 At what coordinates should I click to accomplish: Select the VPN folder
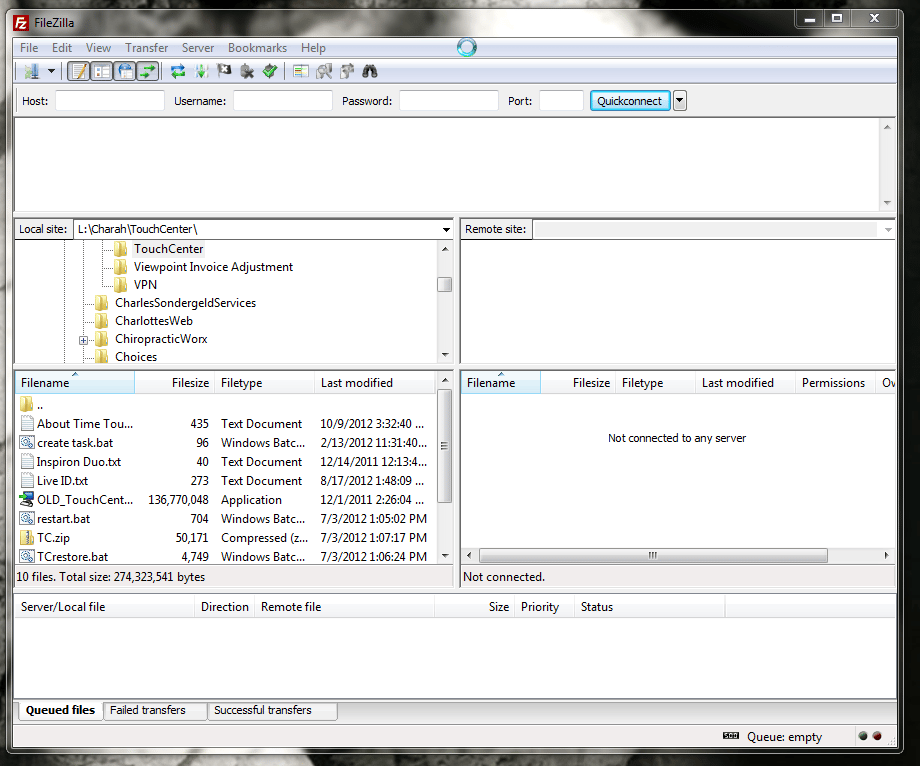pyautogui.click(x=145, y=284)
